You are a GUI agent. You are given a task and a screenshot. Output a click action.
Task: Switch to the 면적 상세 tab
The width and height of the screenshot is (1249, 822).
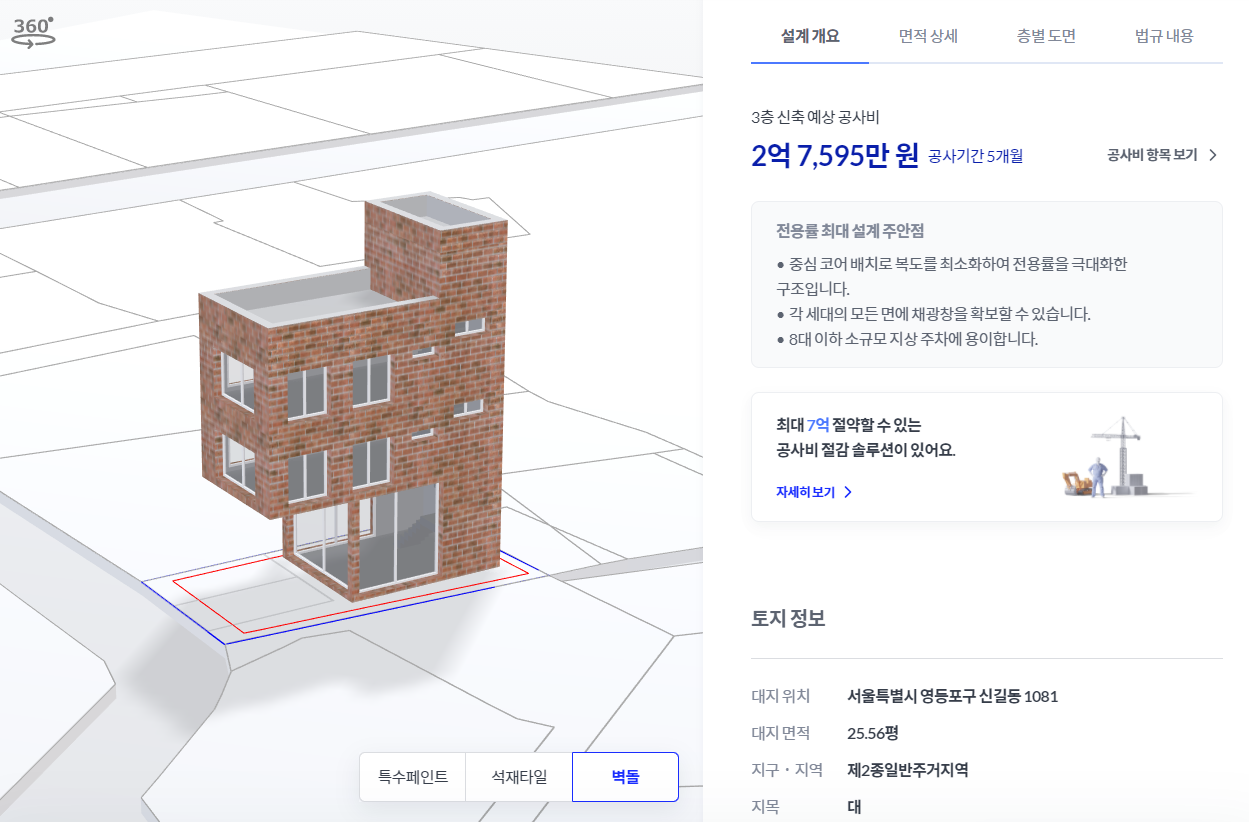point(927,36)
